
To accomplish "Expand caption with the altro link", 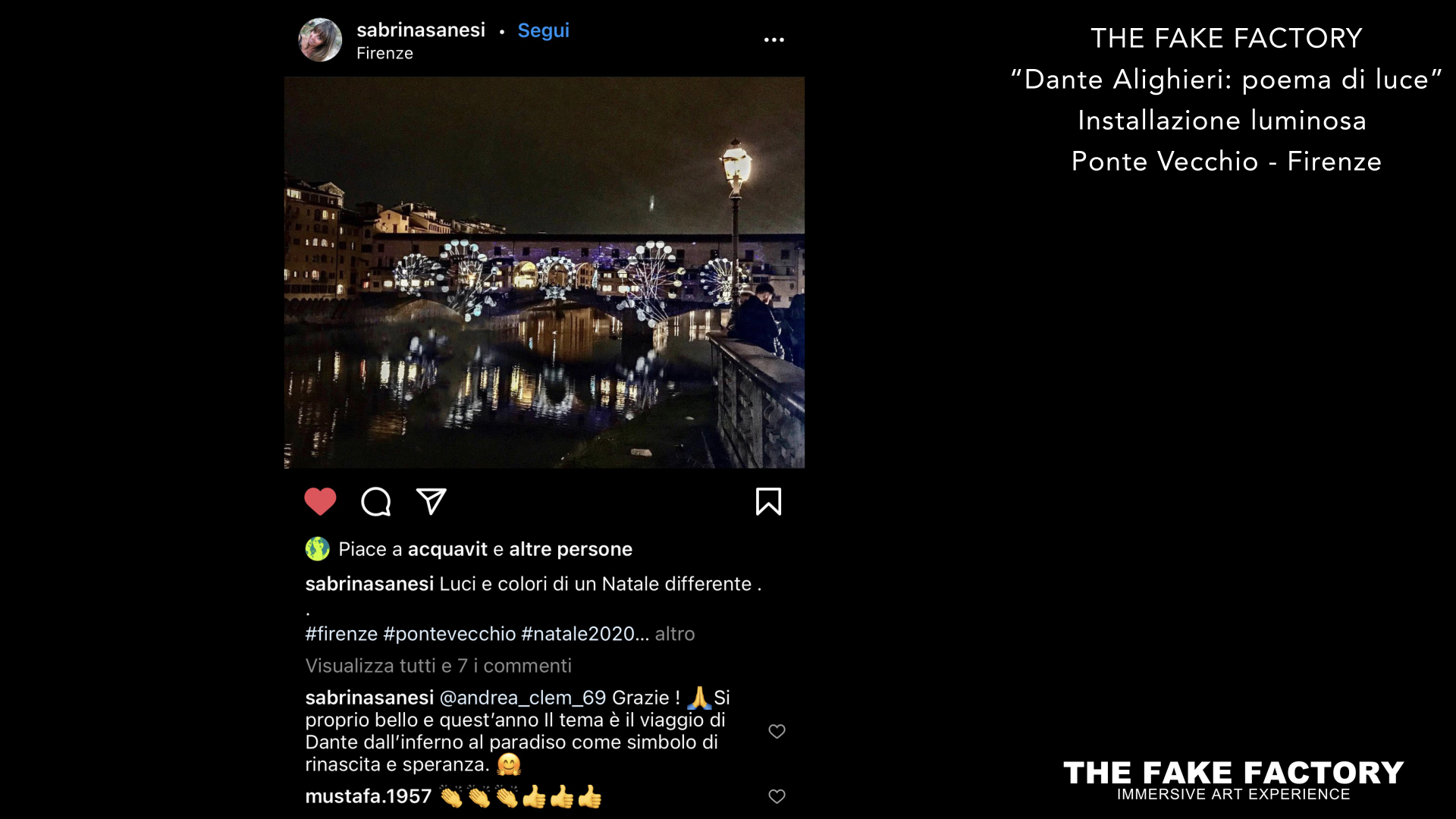I will [x=675, y=634].
